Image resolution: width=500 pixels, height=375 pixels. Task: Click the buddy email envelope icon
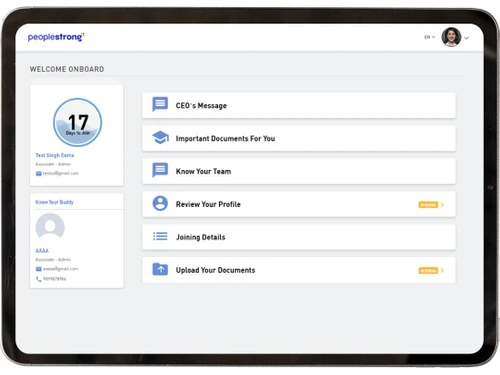pyautogui.click(x=39, y=269)
